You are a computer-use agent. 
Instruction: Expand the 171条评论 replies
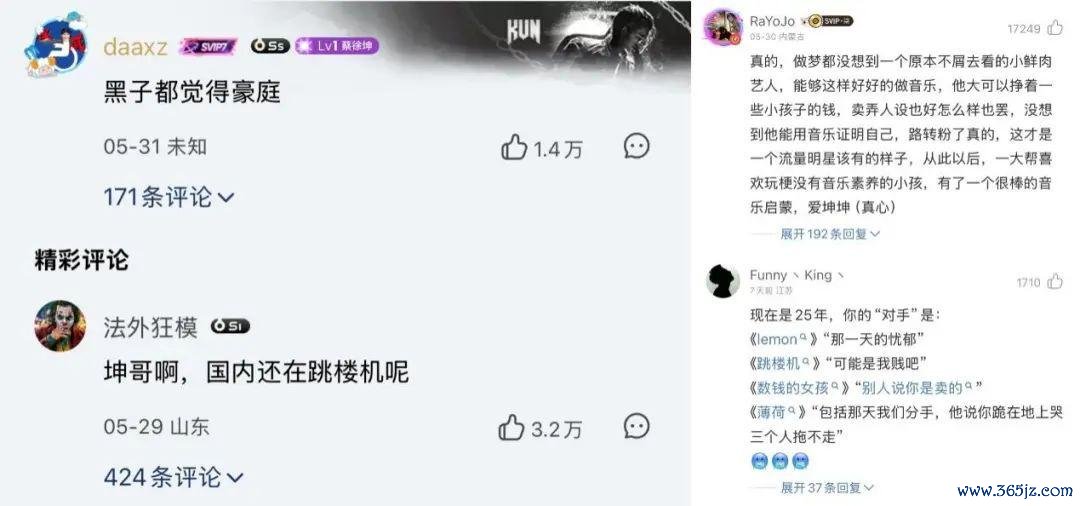(x=169, y=198)
